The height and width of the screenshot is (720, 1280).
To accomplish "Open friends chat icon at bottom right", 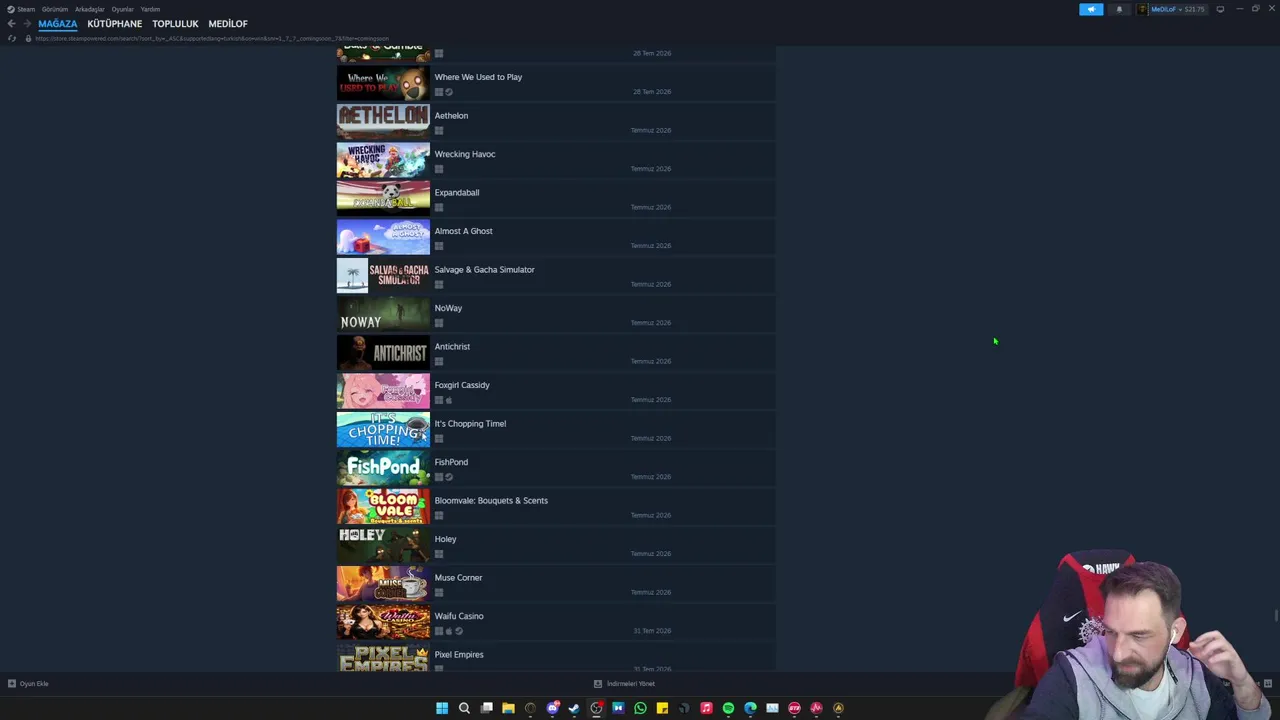I will coord(1267,684).
